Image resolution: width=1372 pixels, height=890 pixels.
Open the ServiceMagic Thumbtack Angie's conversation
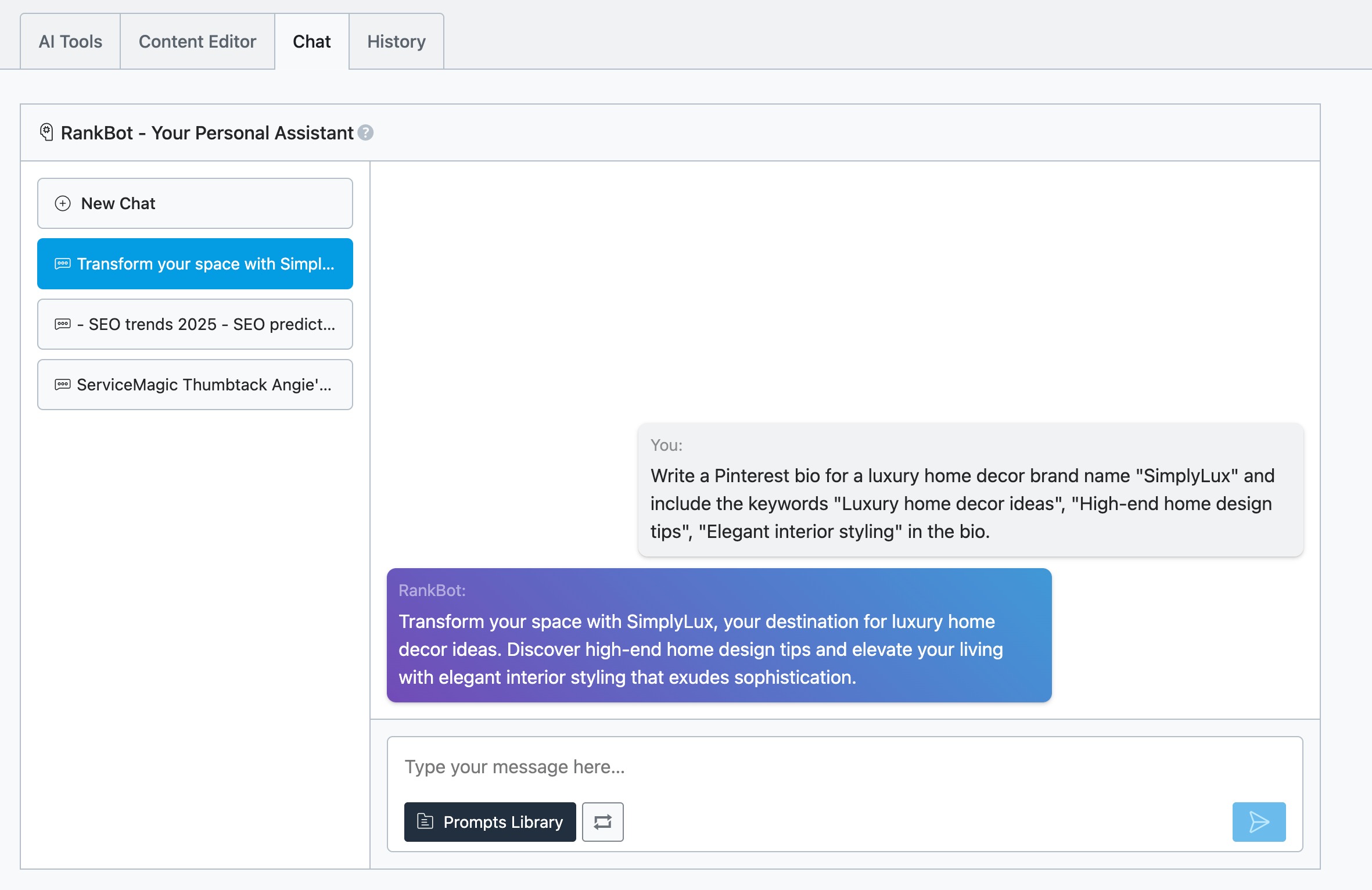[195, 384]
